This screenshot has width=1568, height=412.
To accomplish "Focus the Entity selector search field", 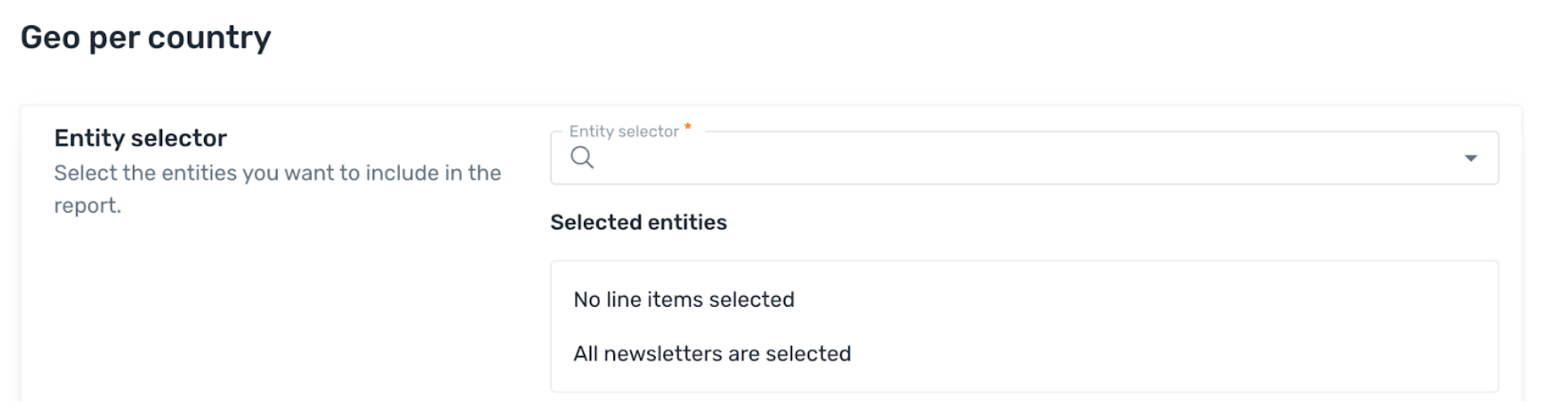I will click(x=1025, y=158).
